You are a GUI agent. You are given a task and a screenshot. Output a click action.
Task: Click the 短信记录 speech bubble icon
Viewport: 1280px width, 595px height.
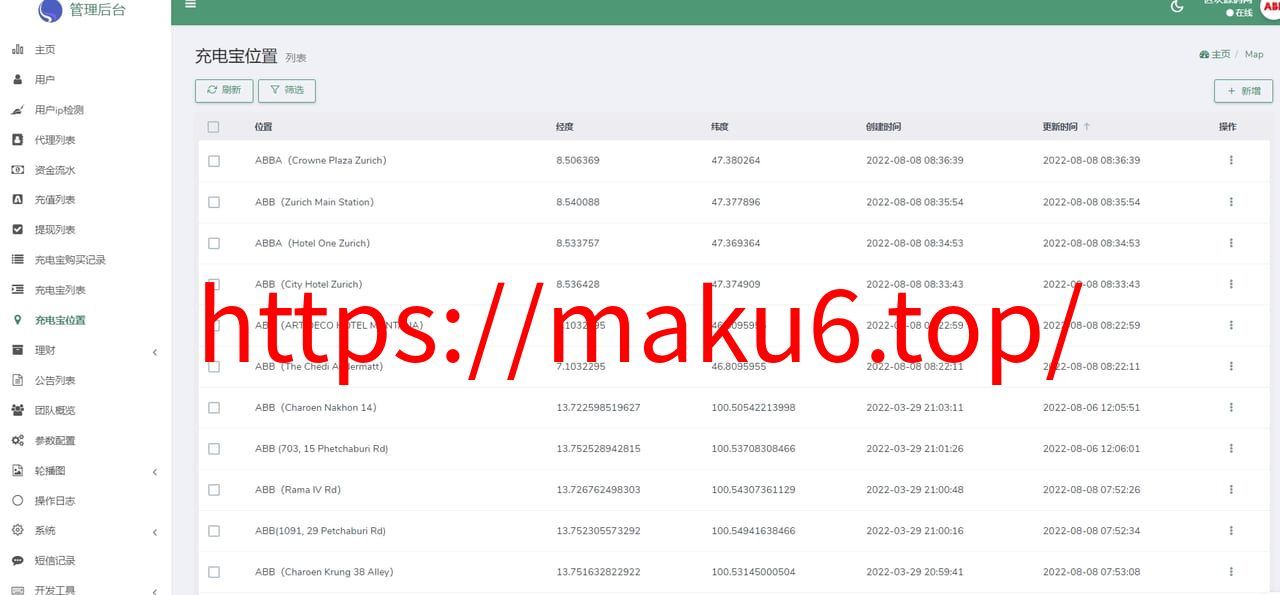pyautogui.click(x=17, y=560)
